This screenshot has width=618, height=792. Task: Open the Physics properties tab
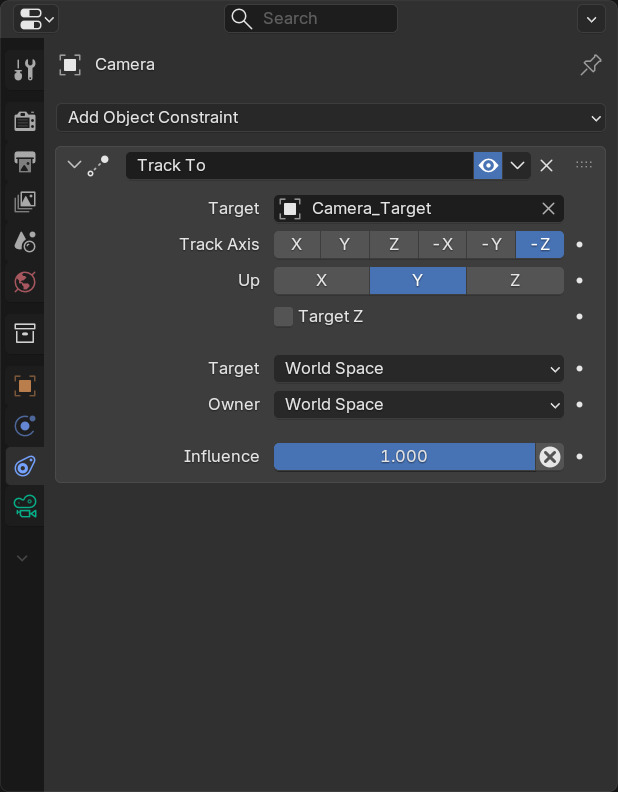(25, 426)
